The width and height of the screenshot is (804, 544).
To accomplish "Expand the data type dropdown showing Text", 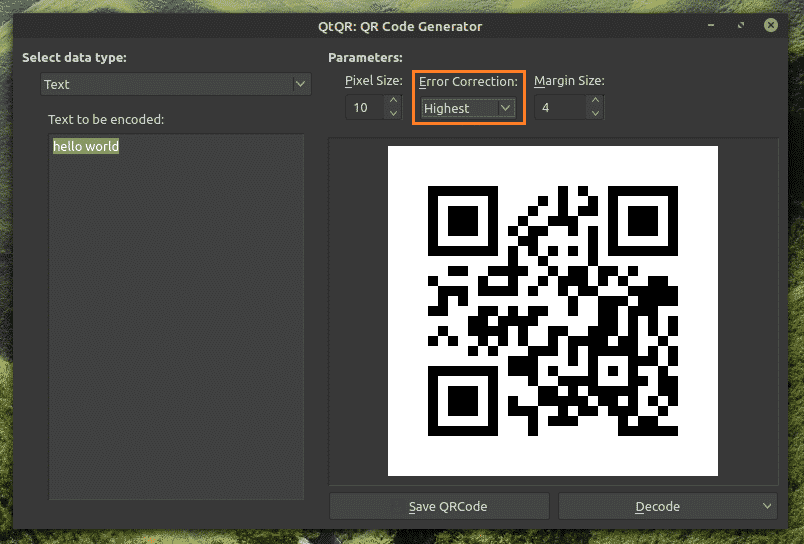I will point(176,85).
